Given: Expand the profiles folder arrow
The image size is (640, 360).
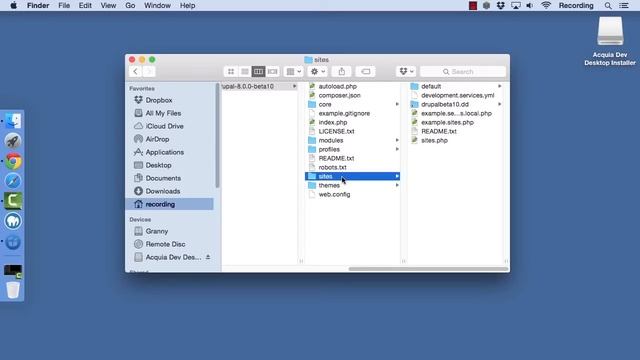Looking at the screenshot, I should (x=397, y=149).
